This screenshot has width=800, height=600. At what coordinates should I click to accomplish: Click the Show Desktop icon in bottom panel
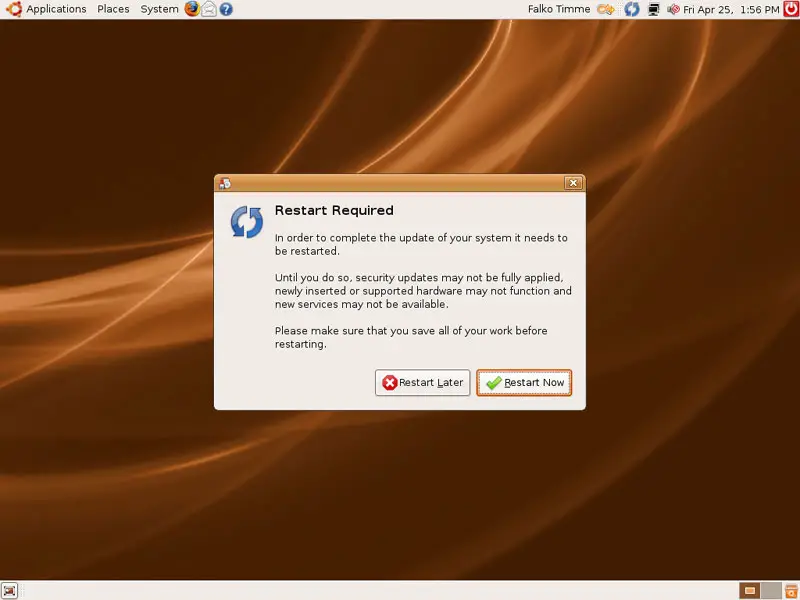tap(9, 591)
